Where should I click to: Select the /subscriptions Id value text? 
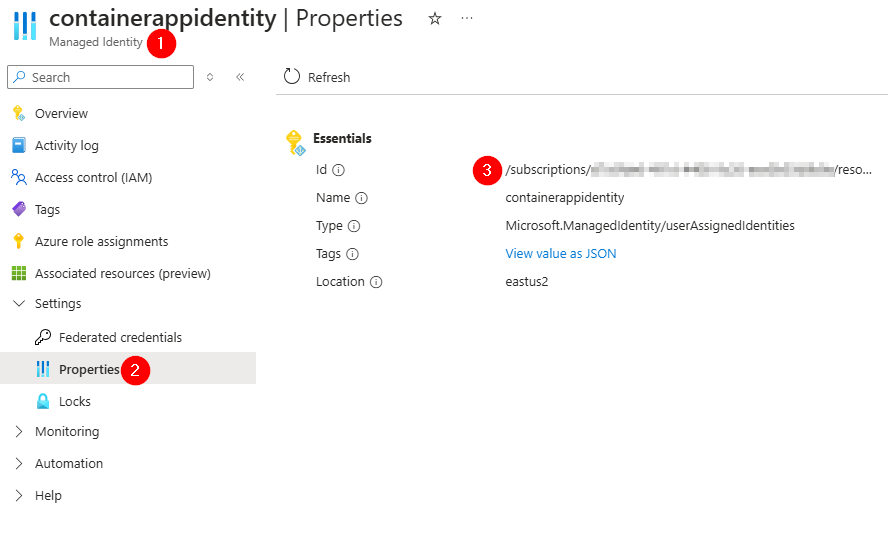(688, 169)
